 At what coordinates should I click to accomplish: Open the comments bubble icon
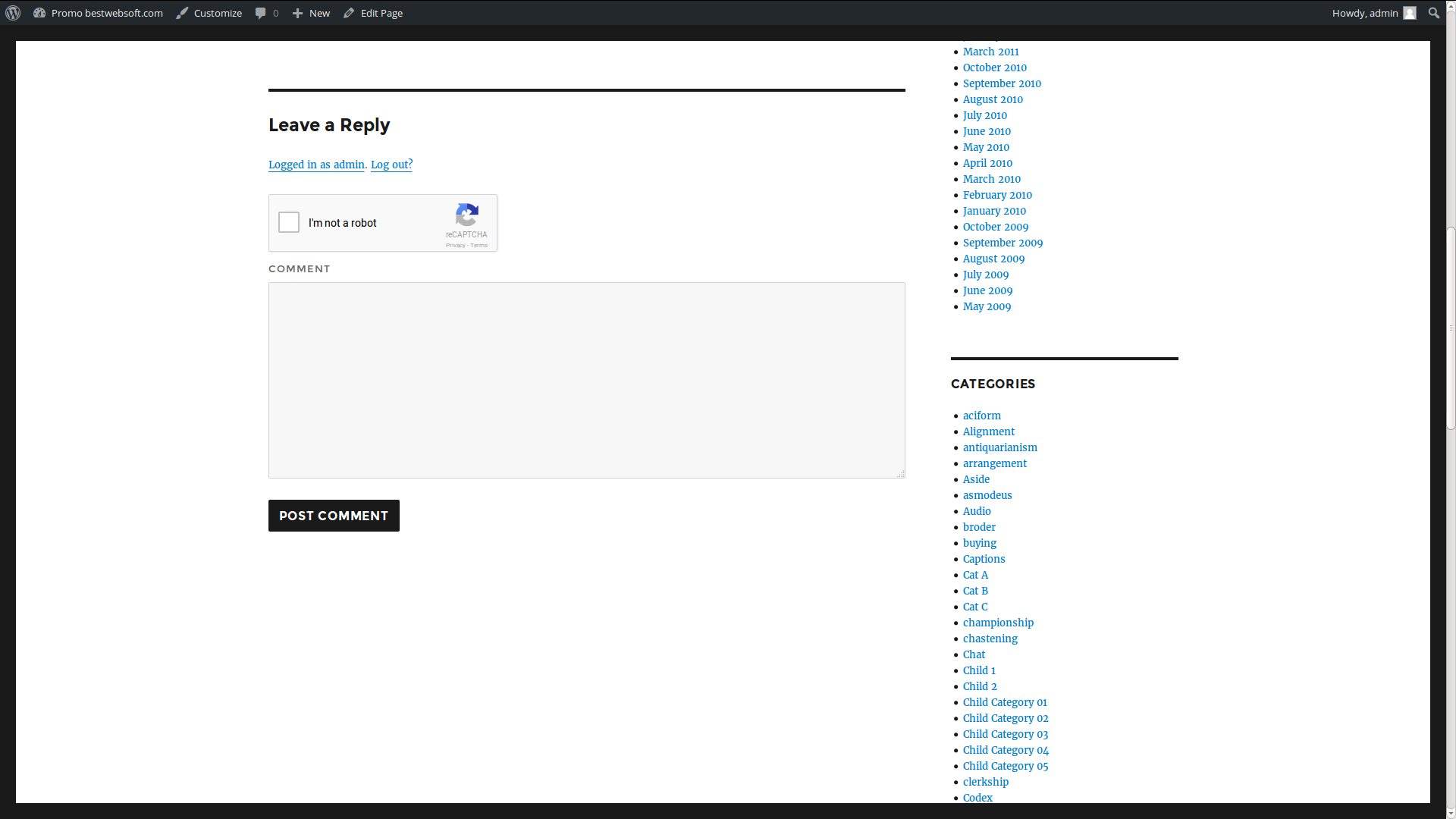(x=261, y=13)
